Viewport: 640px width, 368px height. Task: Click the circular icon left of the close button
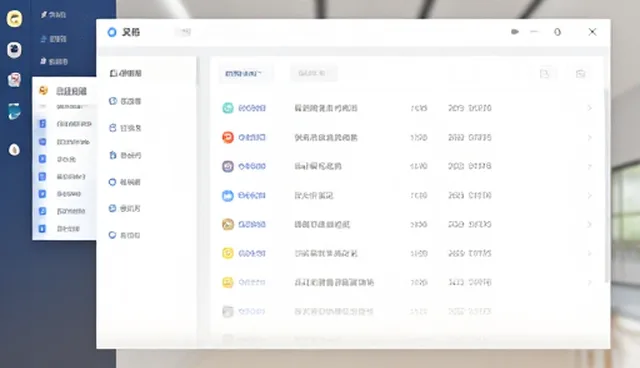pos(557,32)
